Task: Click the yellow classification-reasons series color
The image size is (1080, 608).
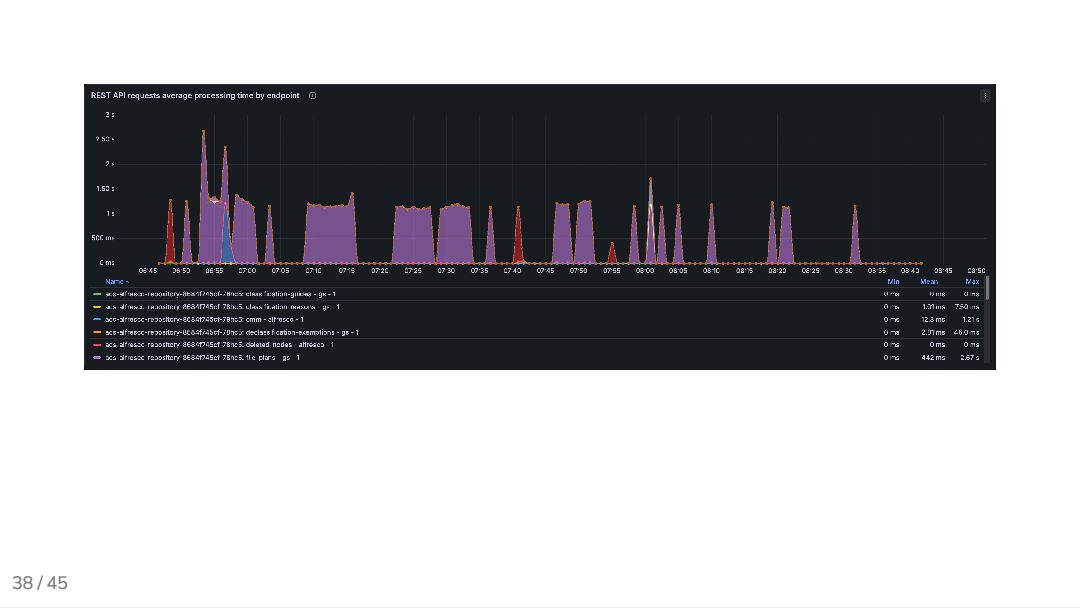Action: [x=97, y=307]
